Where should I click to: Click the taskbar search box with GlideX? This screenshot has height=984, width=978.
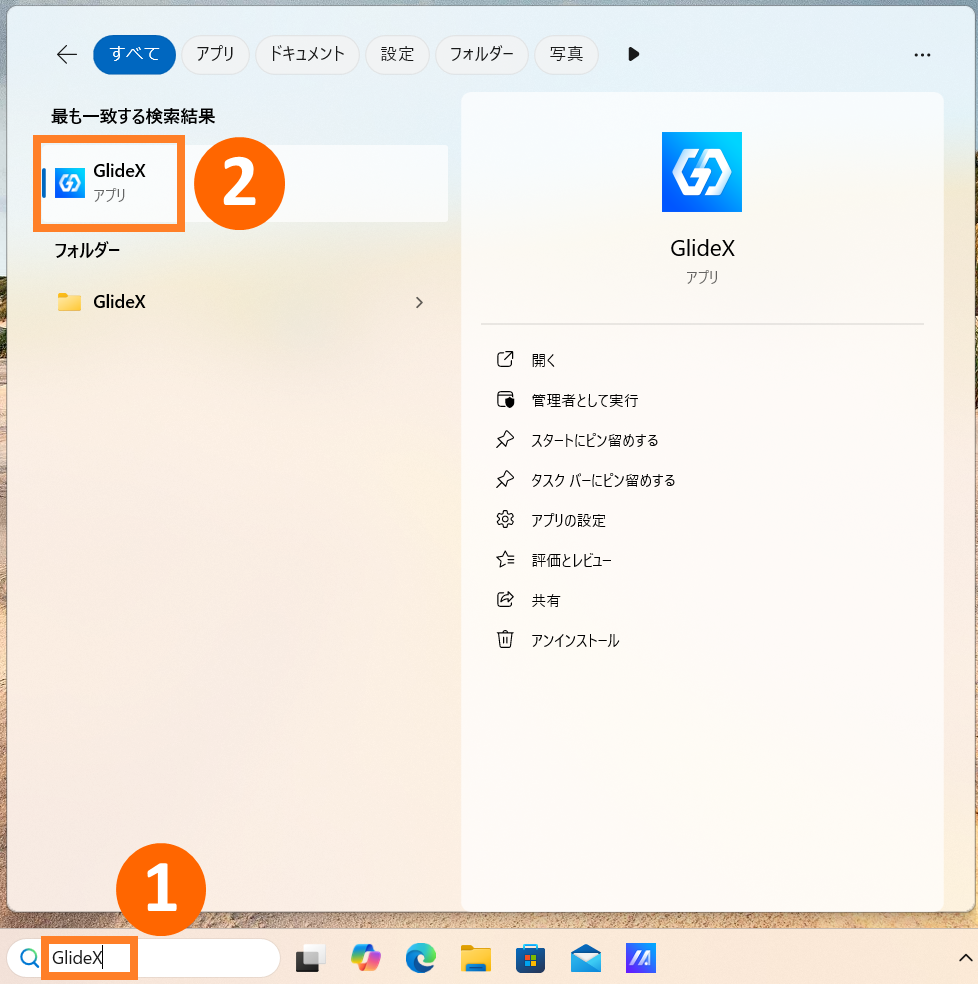click(x=150, y=958)
